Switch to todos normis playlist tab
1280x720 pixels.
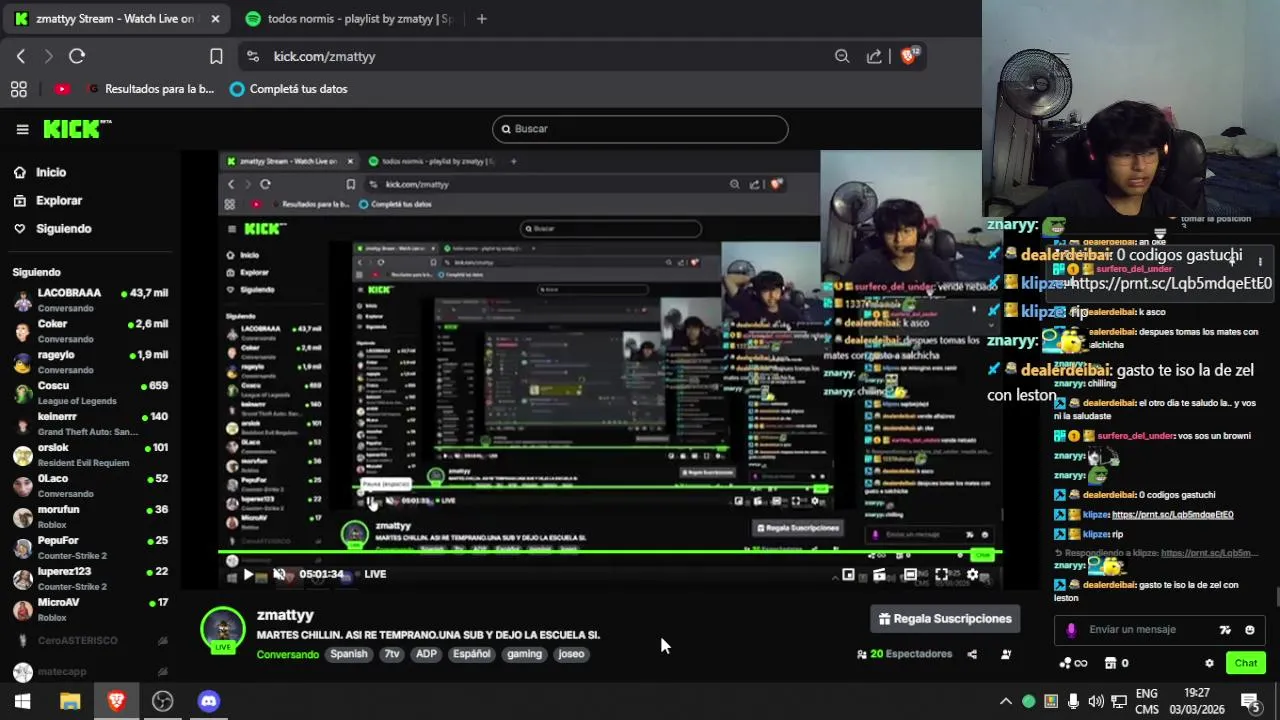tap(348, 19)
